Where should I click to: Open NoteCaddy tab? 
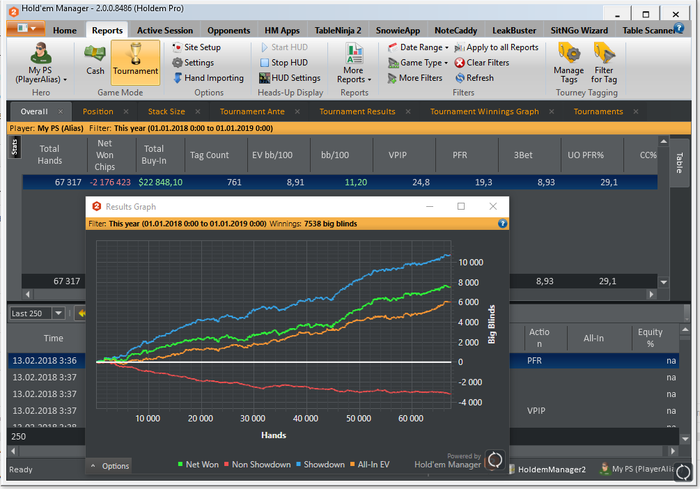(456, 30)
